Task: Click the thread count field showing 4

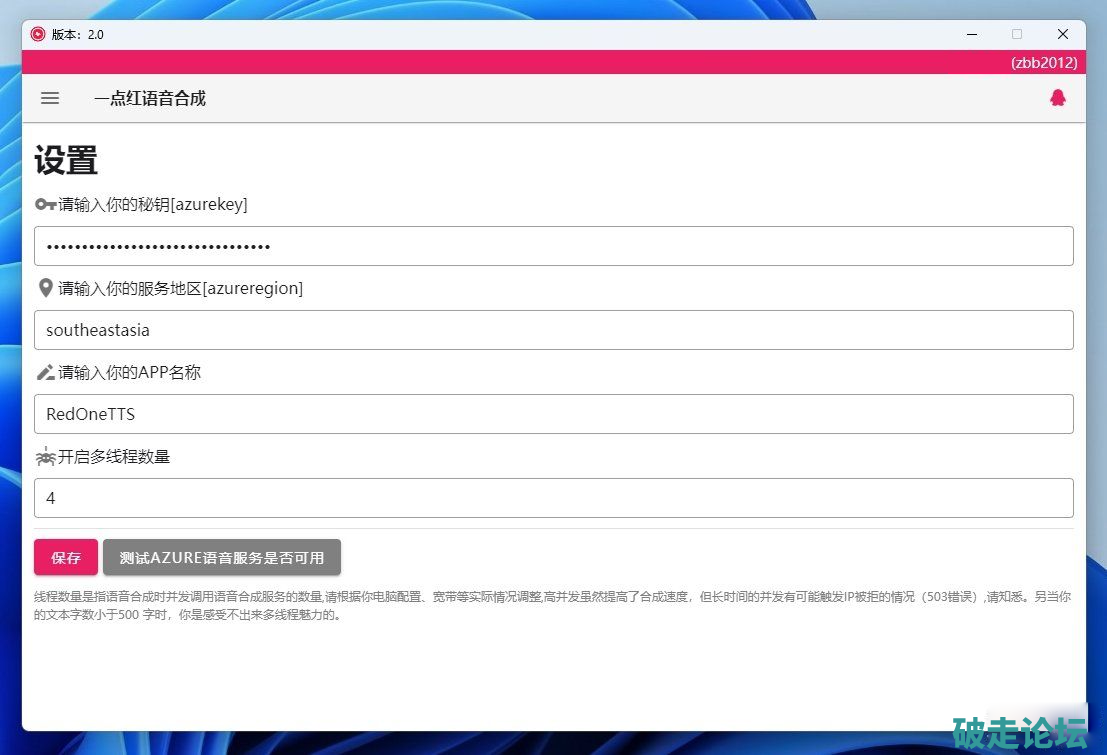Action: tap(553, 498)
